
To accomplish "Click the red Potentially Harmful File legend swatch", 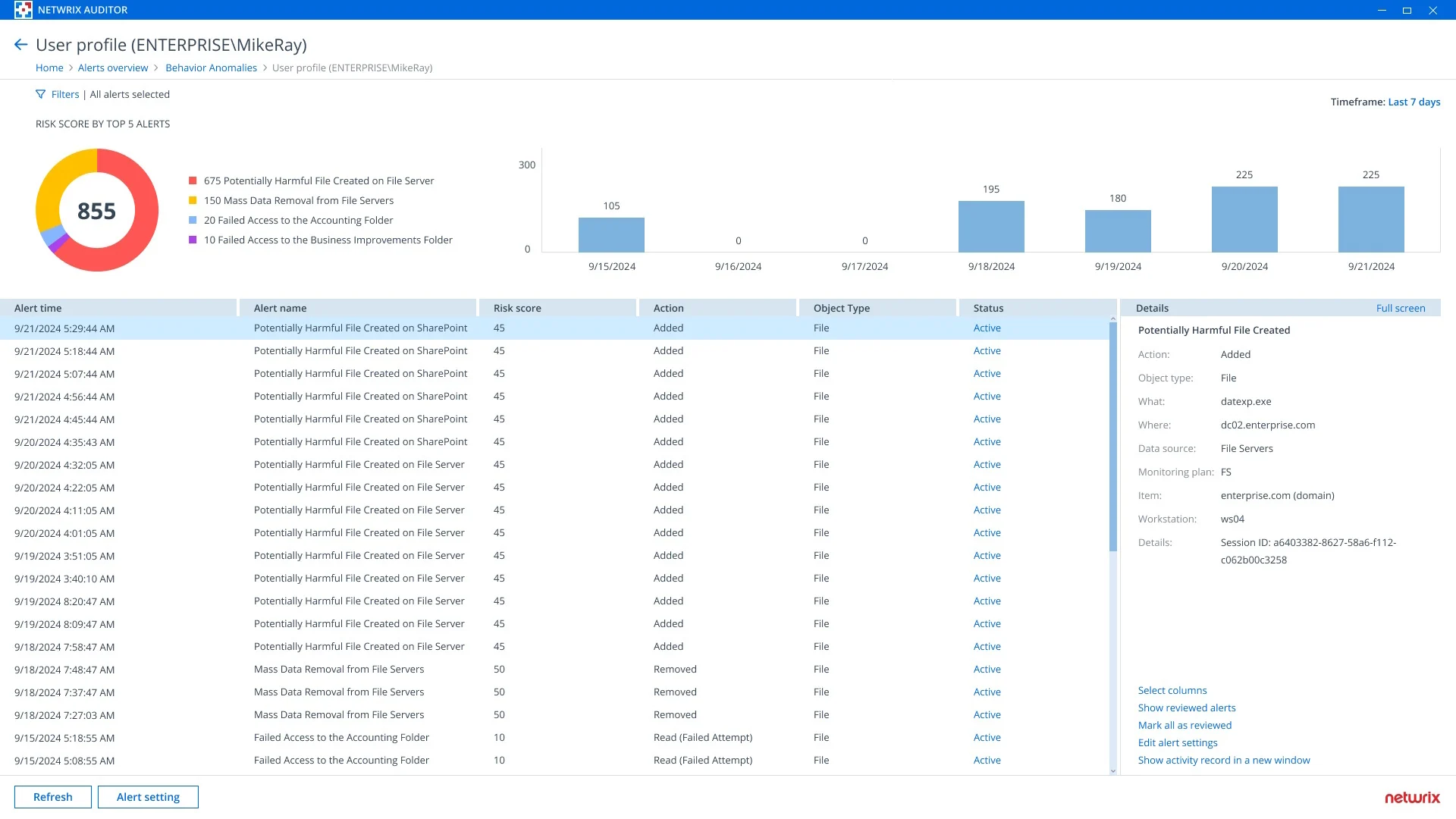I will point(193,180).
